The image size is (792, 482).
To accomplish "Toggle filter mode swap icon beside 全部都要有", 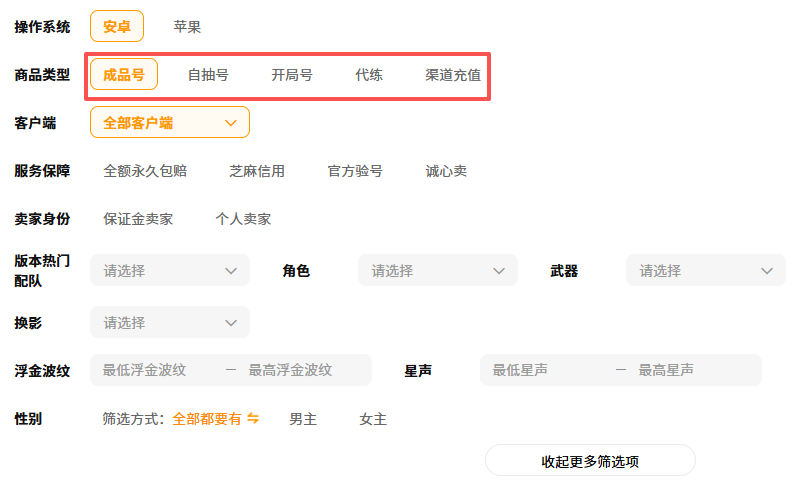I will [x=253, y=419].
